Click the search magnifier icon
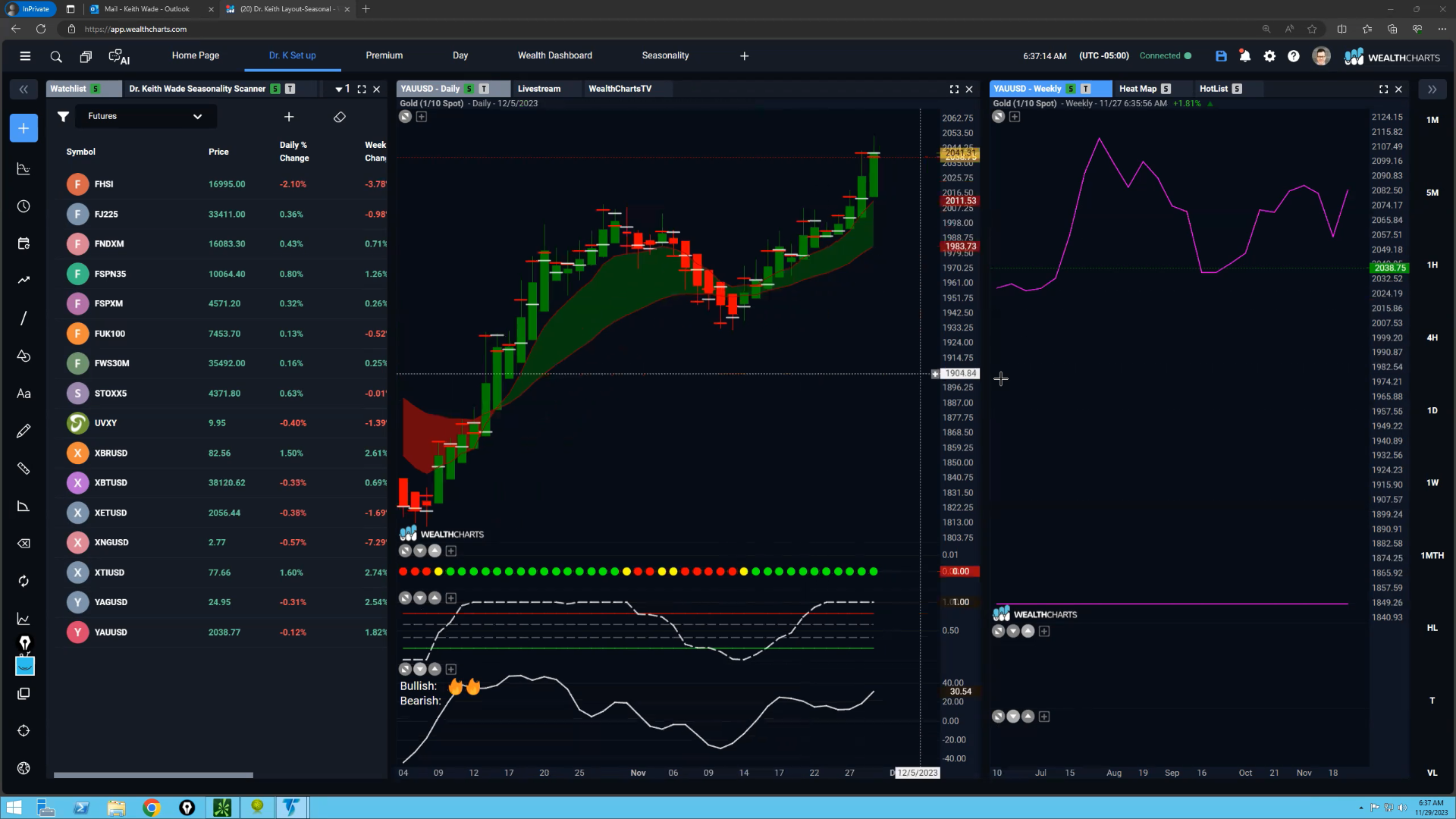This screenshot has height=819, width=1456. (x=56, y=56)
